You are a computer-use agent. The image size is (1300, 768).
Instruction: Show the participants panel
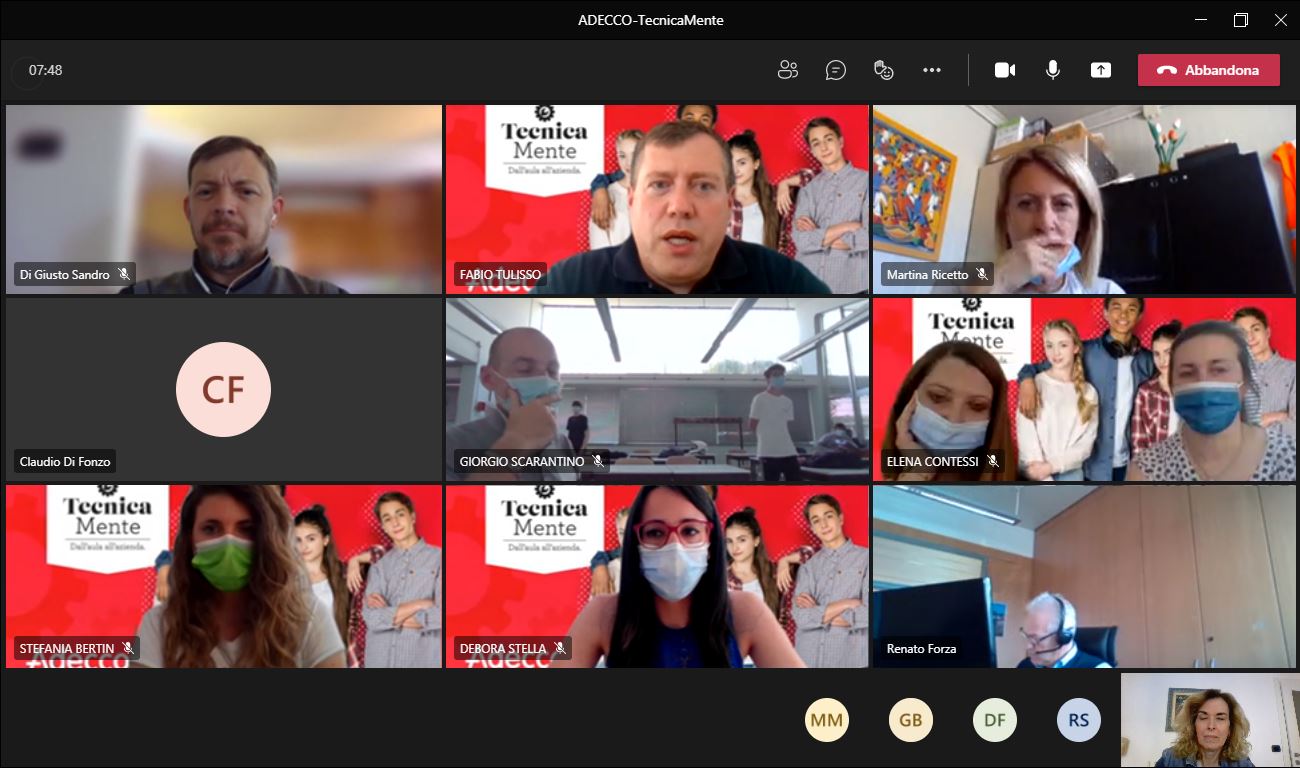pyautogui.click(x=788, y=70)
